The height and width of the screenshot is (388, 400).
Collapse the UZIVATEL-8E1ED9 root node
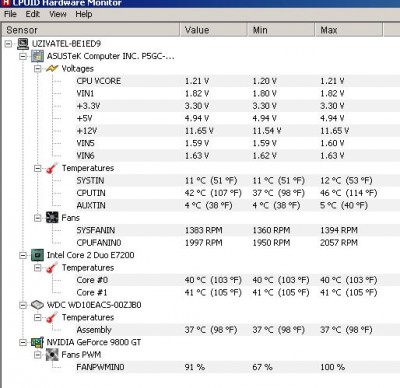click(x=9, y=44)
